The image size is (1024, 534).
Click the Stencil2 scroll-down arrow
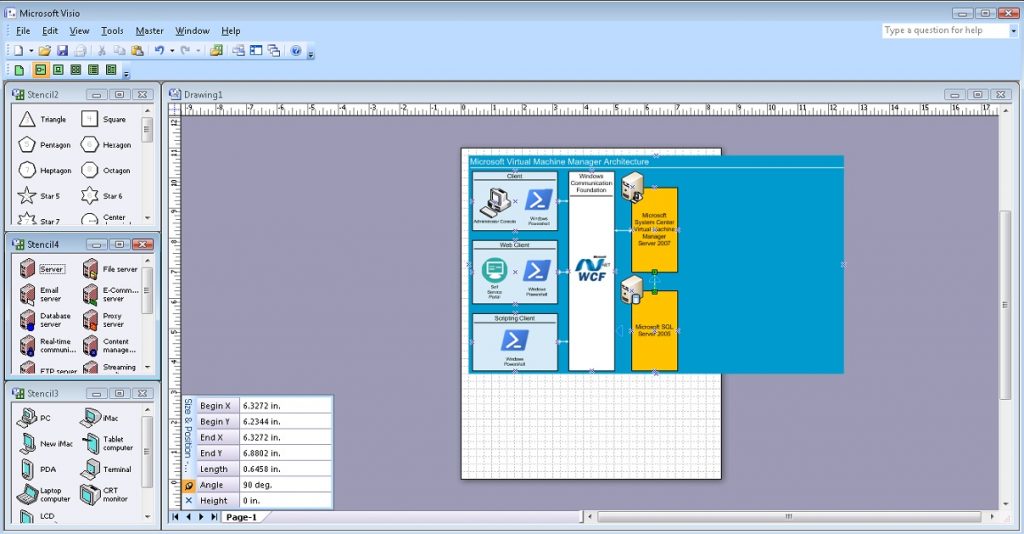coord(148,218)
